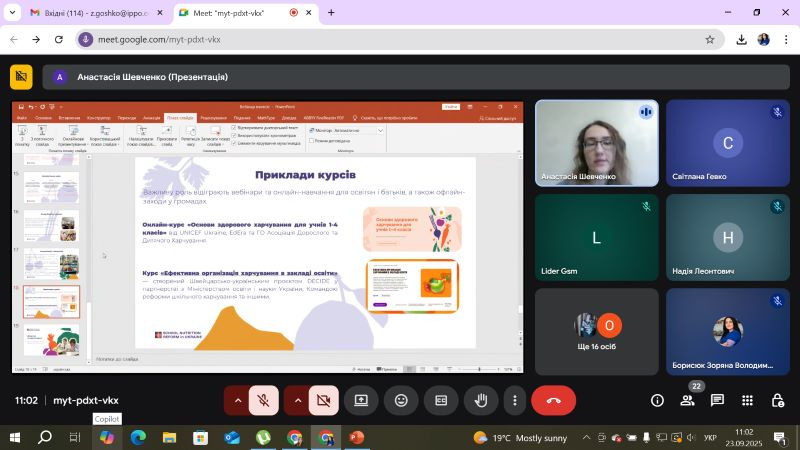Screen dimensions: 800x450
Task: Toggle closed captions on
Action: coord(441,400)
